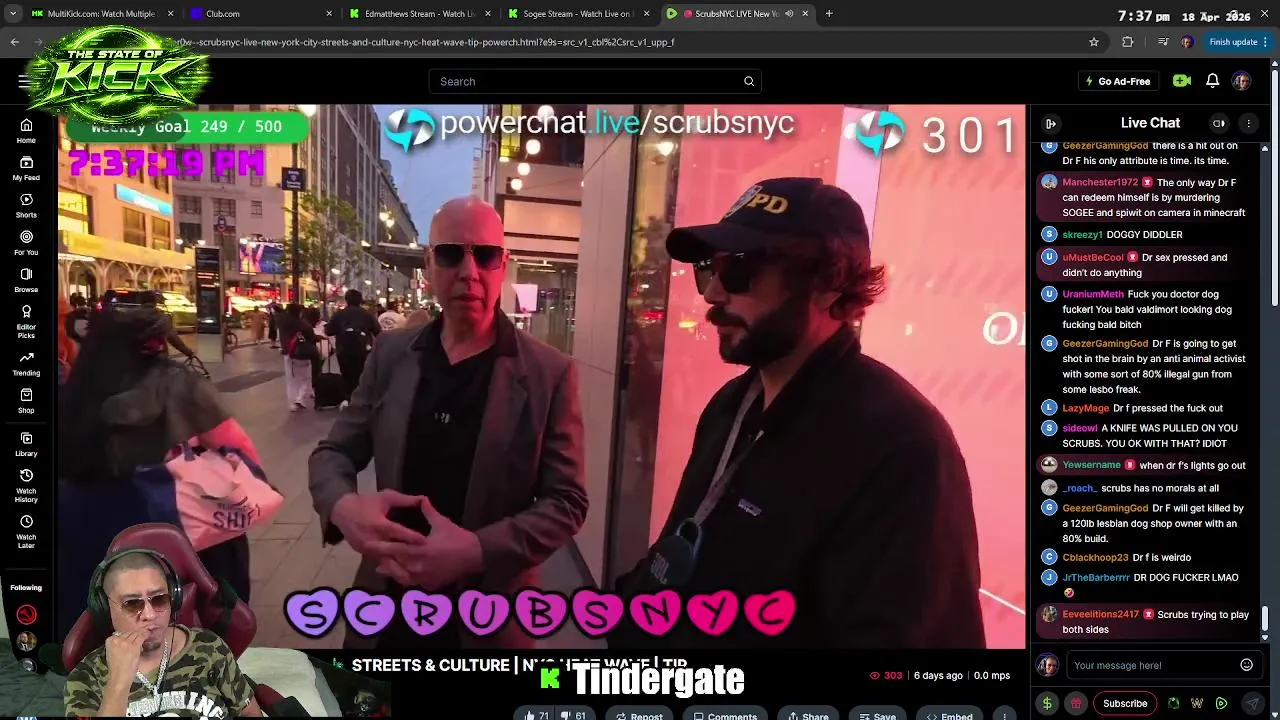
Task: Close the Sogee Stream tab
Action: 647,14
